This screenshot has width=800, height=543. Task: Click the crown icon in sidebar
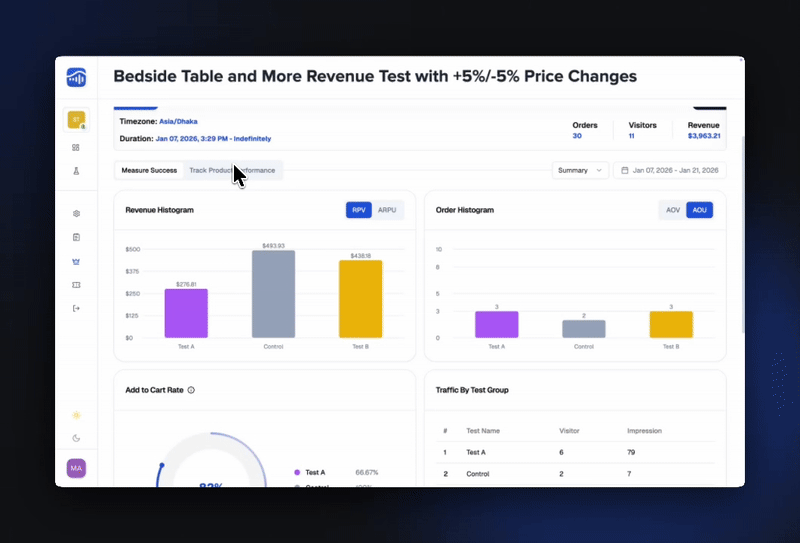(76, 261)
